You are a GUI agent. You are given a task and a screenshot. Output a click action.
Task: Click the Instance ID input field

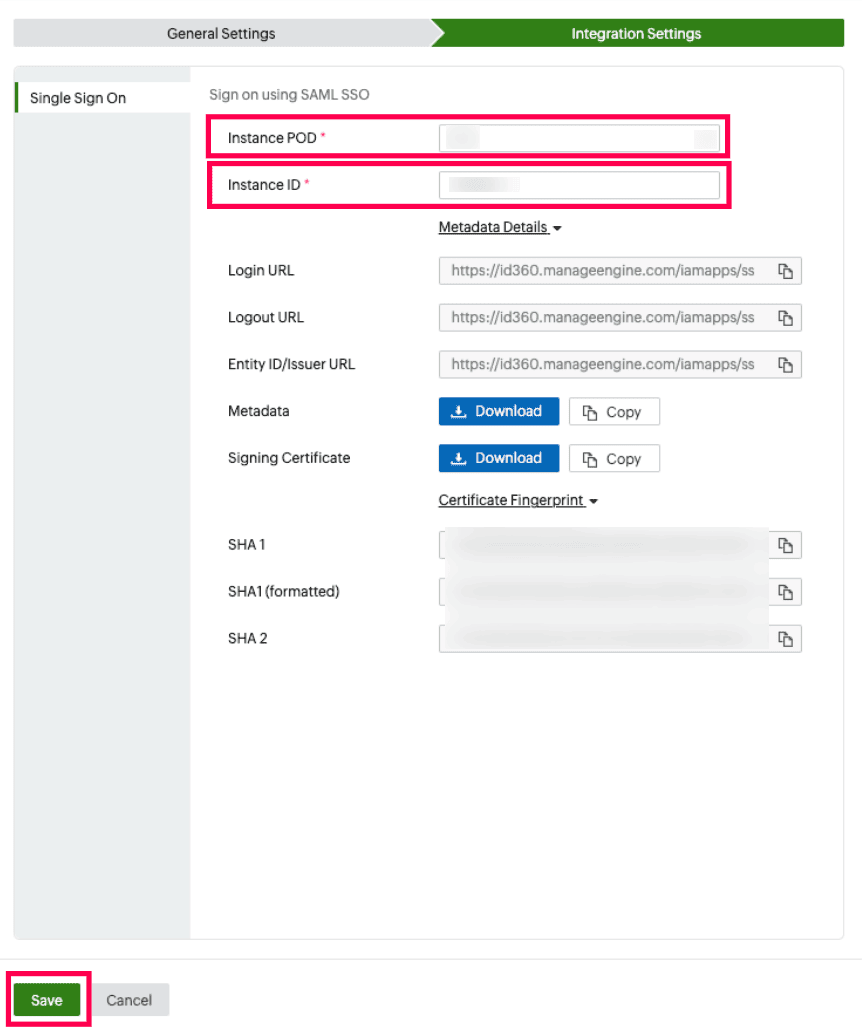pyautogui.click(x=580, y=185)
